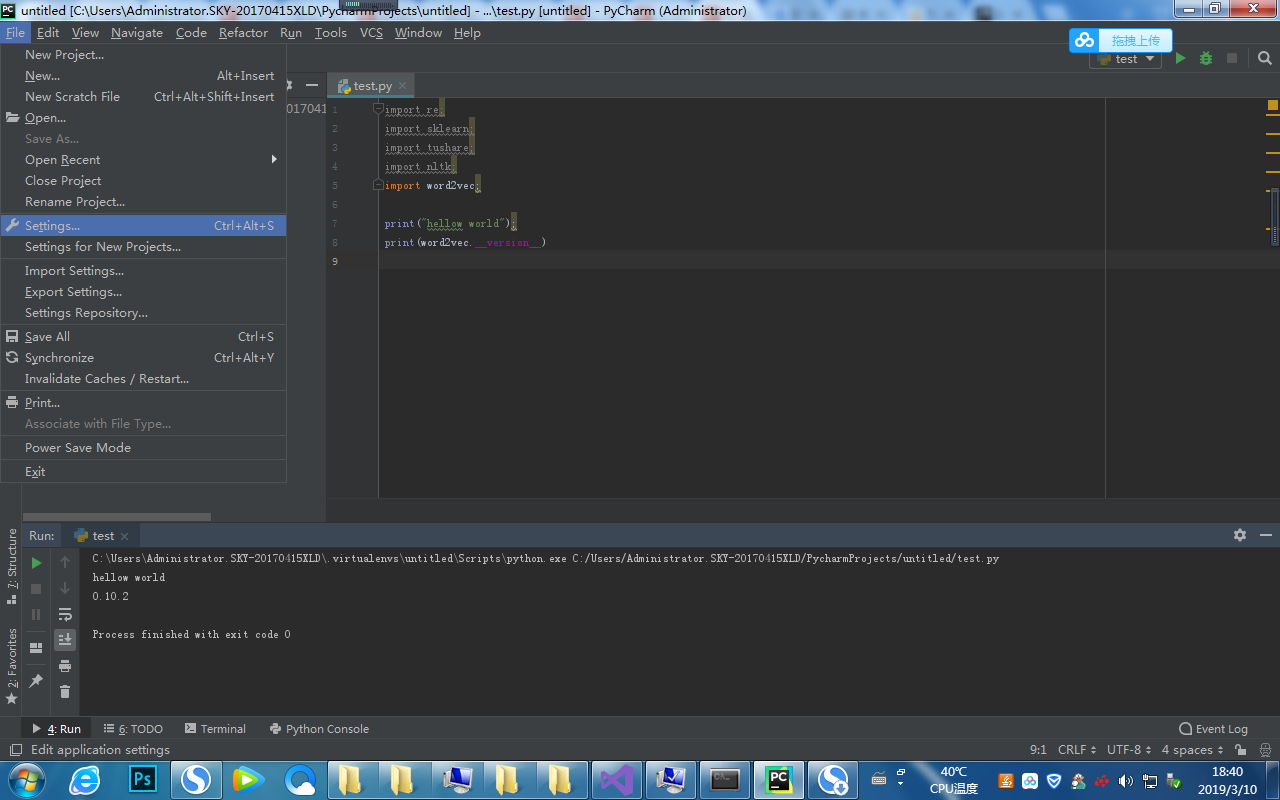
Task: Select New Project... menu item
Action: click(x=143, y=55)
